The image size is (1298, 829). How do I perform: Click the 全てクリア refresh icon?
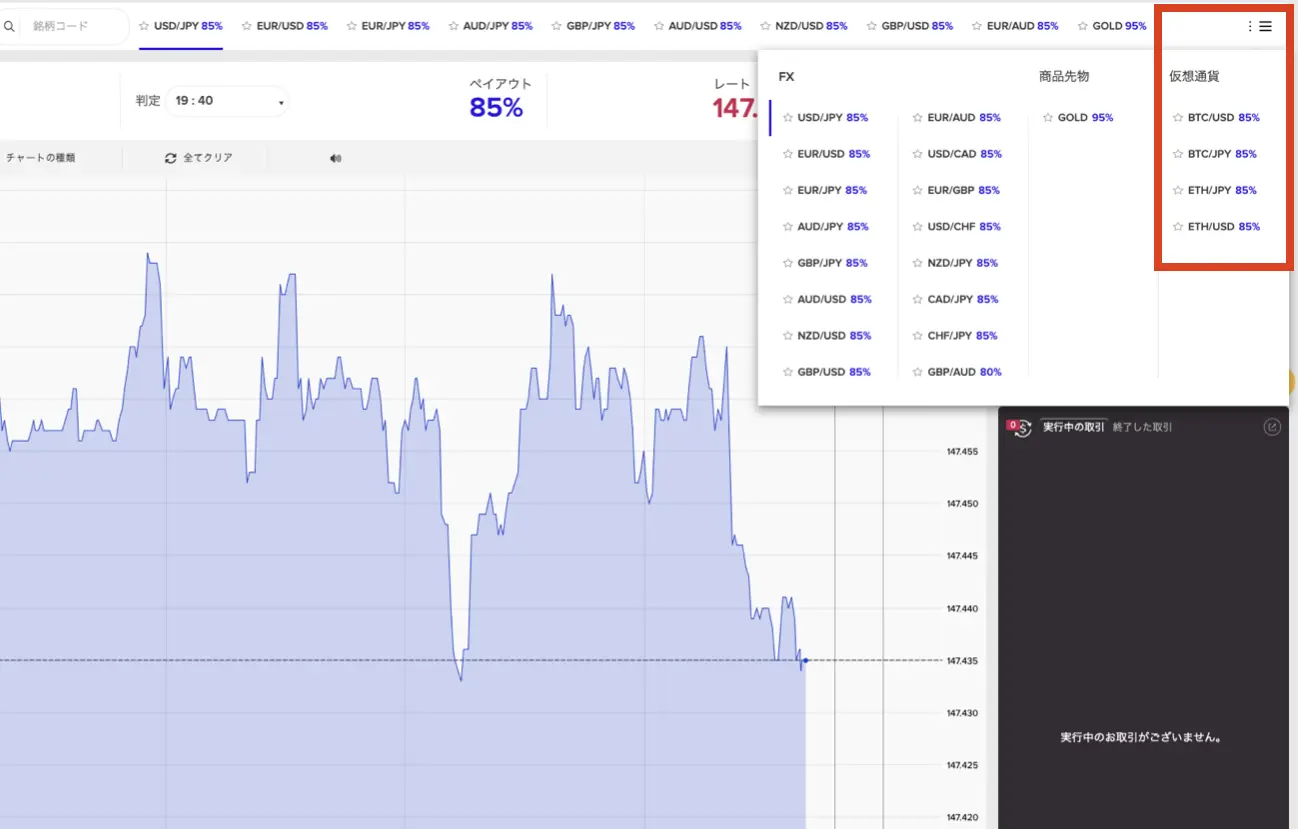(x=171, y=158)
